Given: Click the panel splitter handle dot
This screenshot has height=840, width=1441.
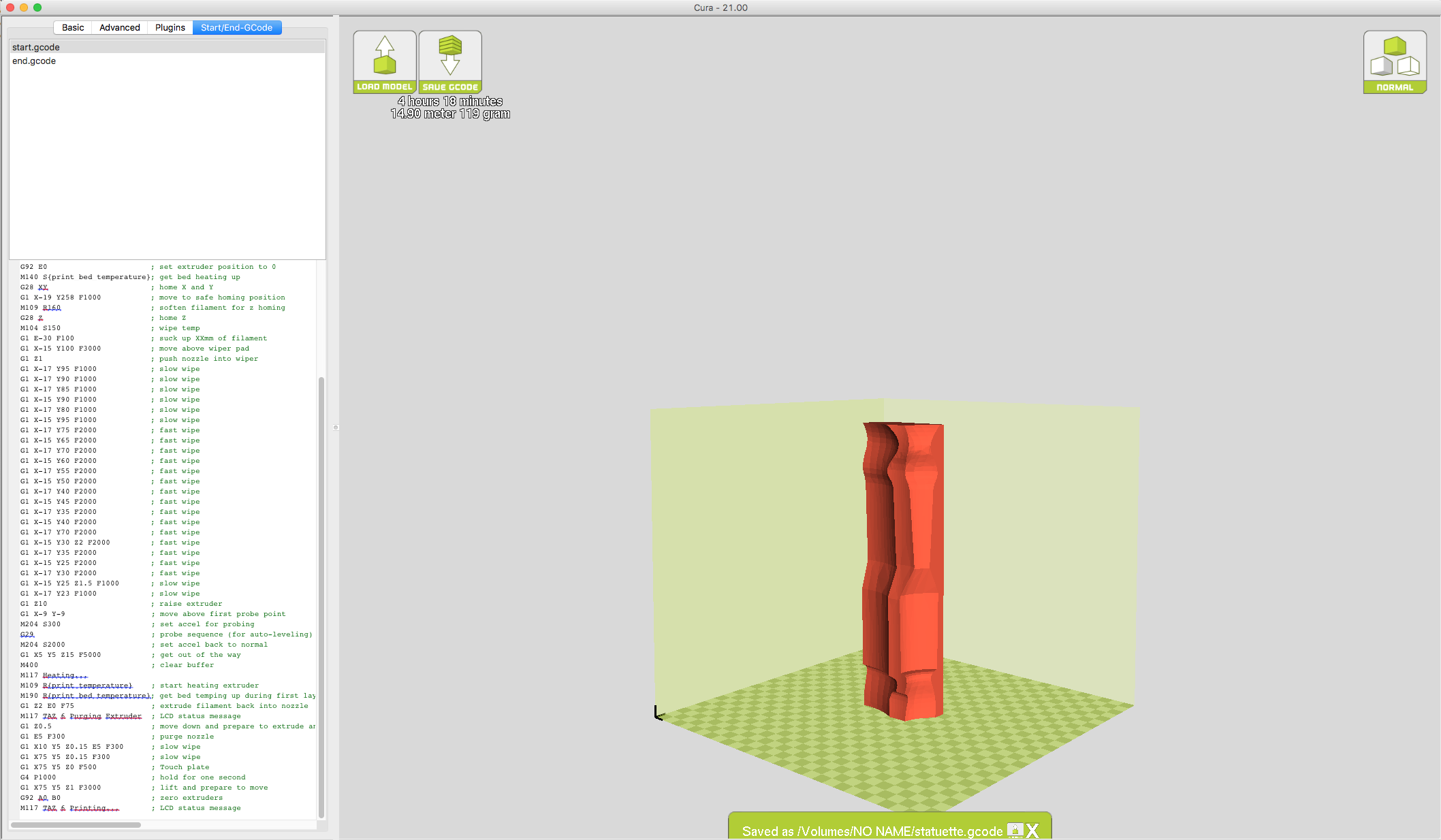Looking at the screenshot, I should click(336, 427).
